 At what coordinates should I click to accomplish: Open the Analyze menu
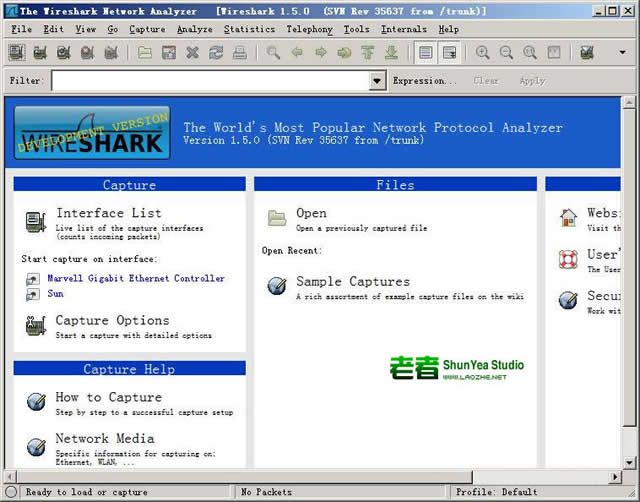coord(195,29)
